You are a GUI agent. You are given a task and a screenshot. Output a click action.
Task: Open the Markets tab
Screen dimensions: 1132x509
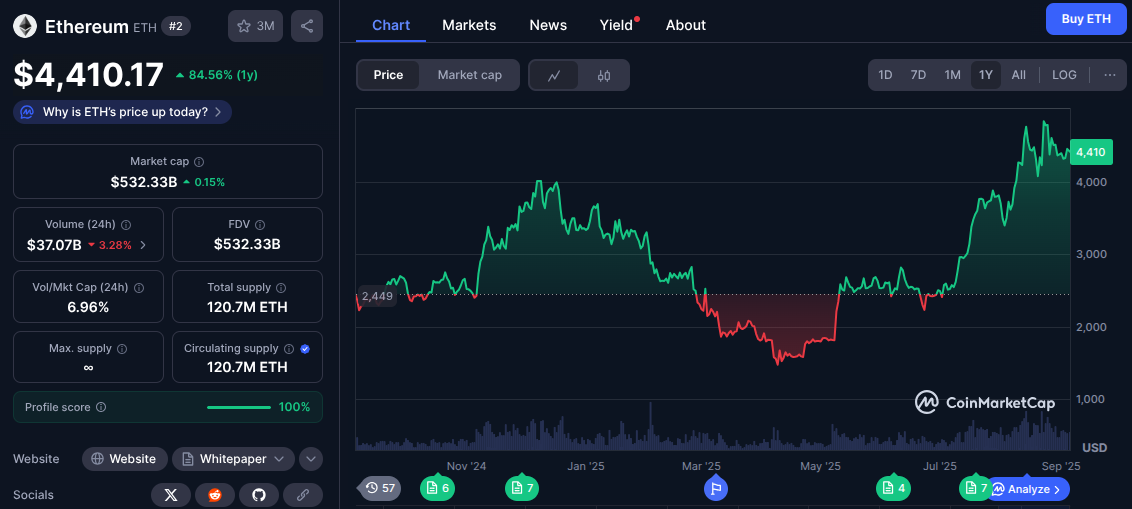469,25
